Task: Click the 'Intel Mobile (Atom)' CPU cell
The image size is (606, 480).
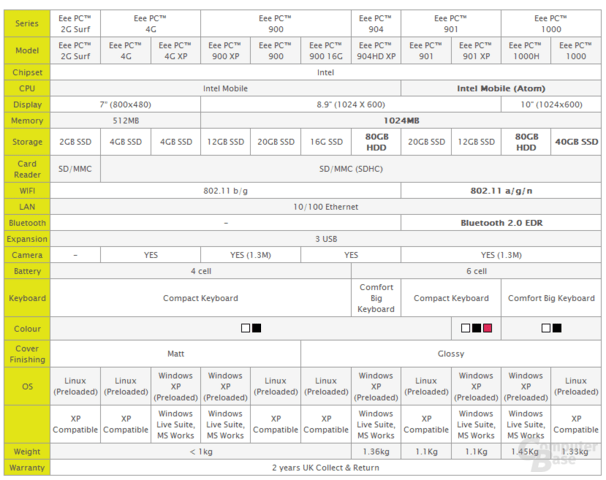Action: (501, 89)
